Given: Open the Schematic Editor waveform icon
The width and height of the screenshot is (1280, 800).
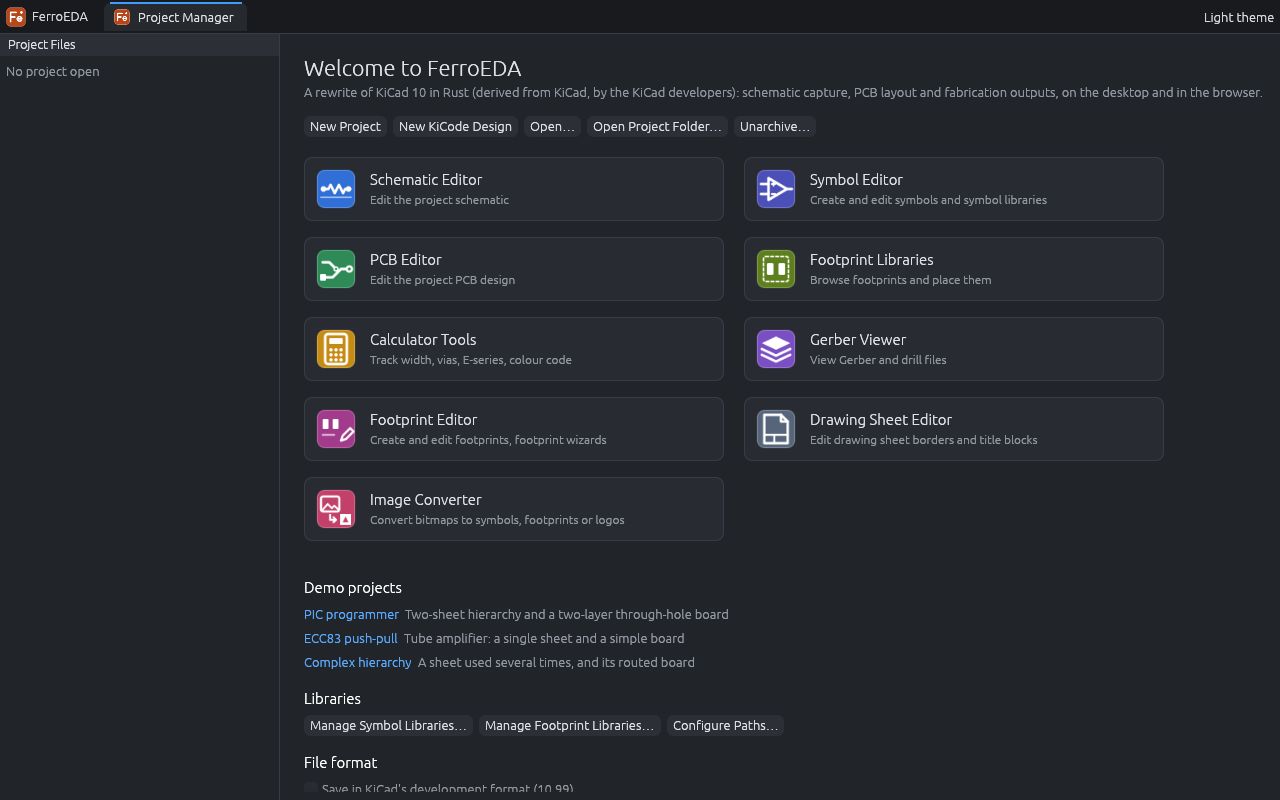Looking at the screenshot, I should (x=336, y=189).
